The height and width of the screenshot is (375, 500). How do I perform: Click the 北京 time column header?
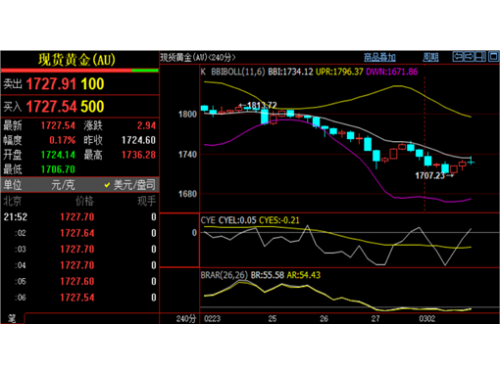tap(13, 201)
